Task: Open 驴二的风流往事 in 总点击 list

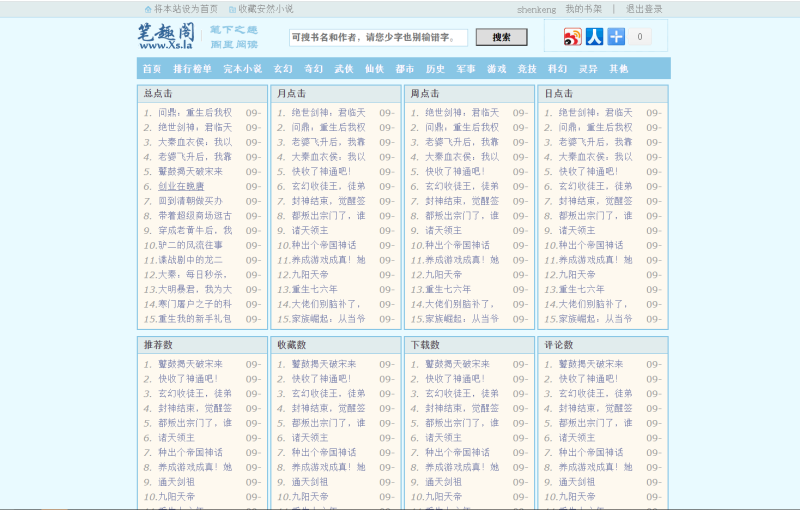Action: [x=190, y=245]
